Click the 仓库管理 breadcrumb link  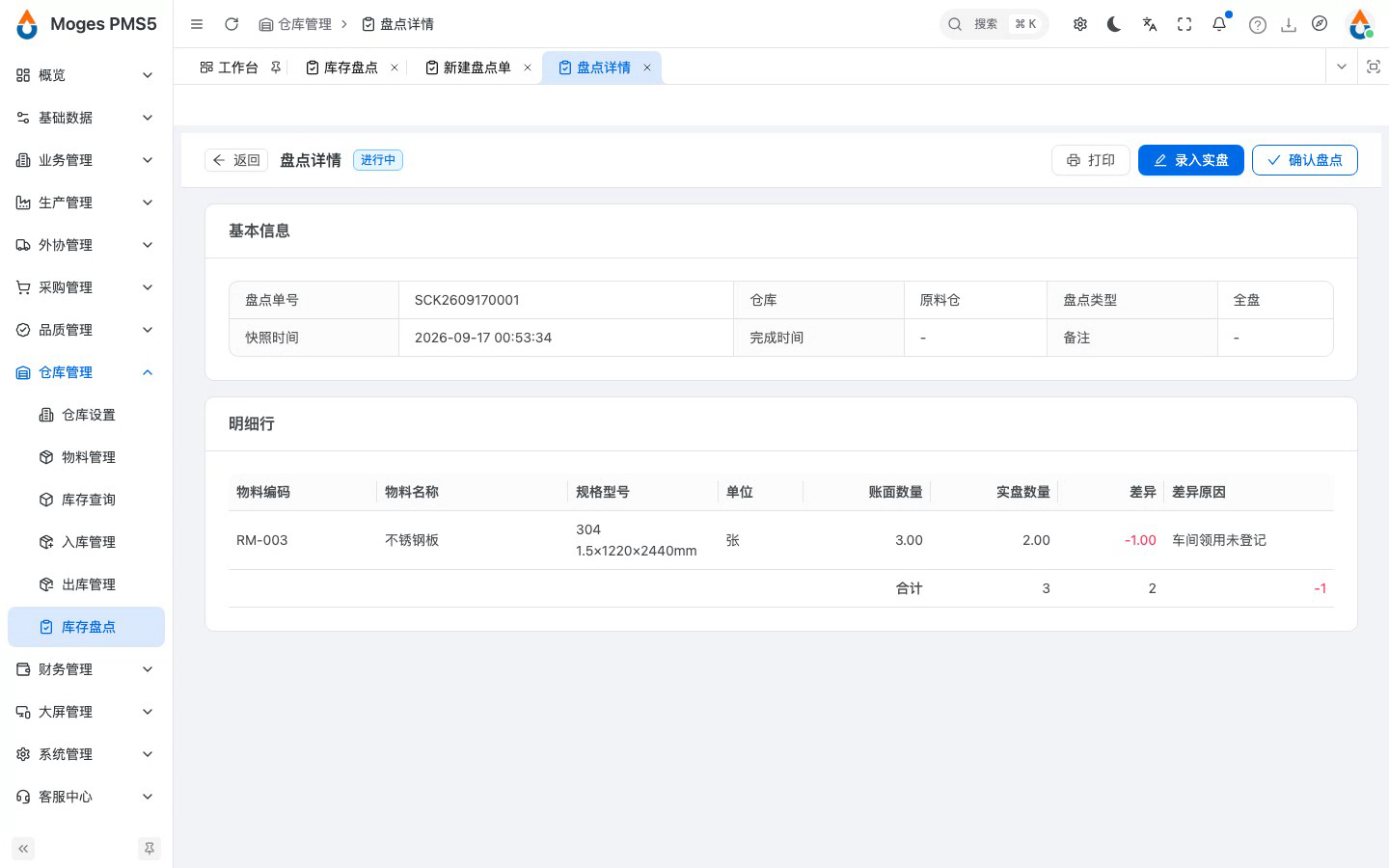point(295,24)
